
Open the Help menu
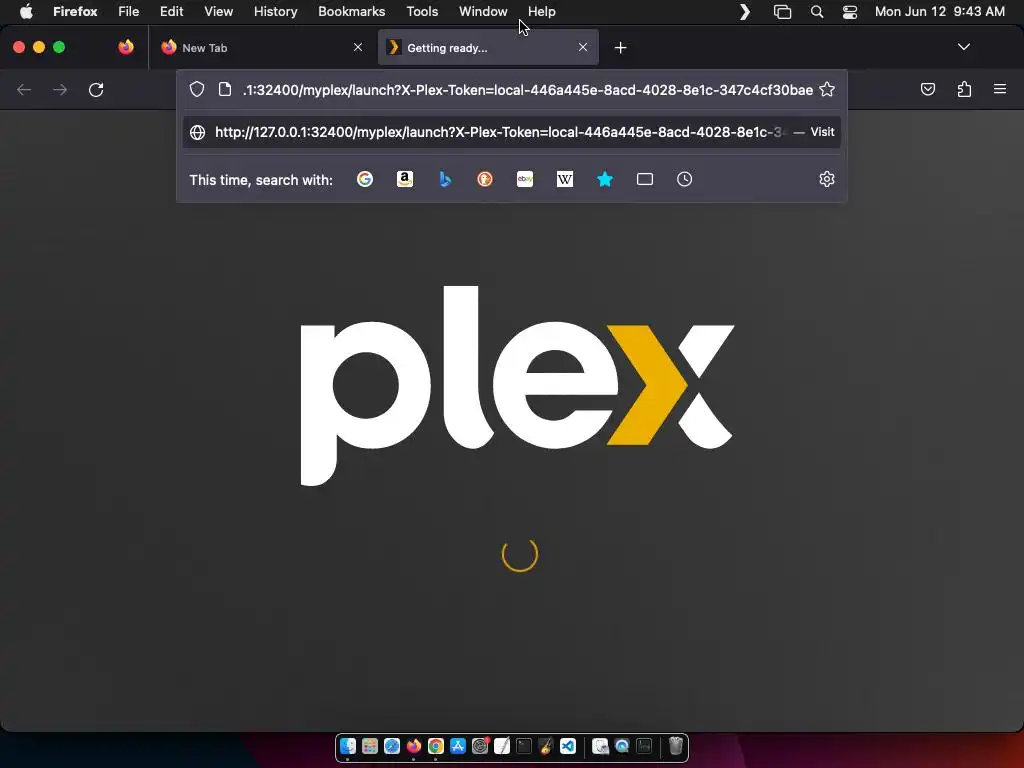[541, 11]
